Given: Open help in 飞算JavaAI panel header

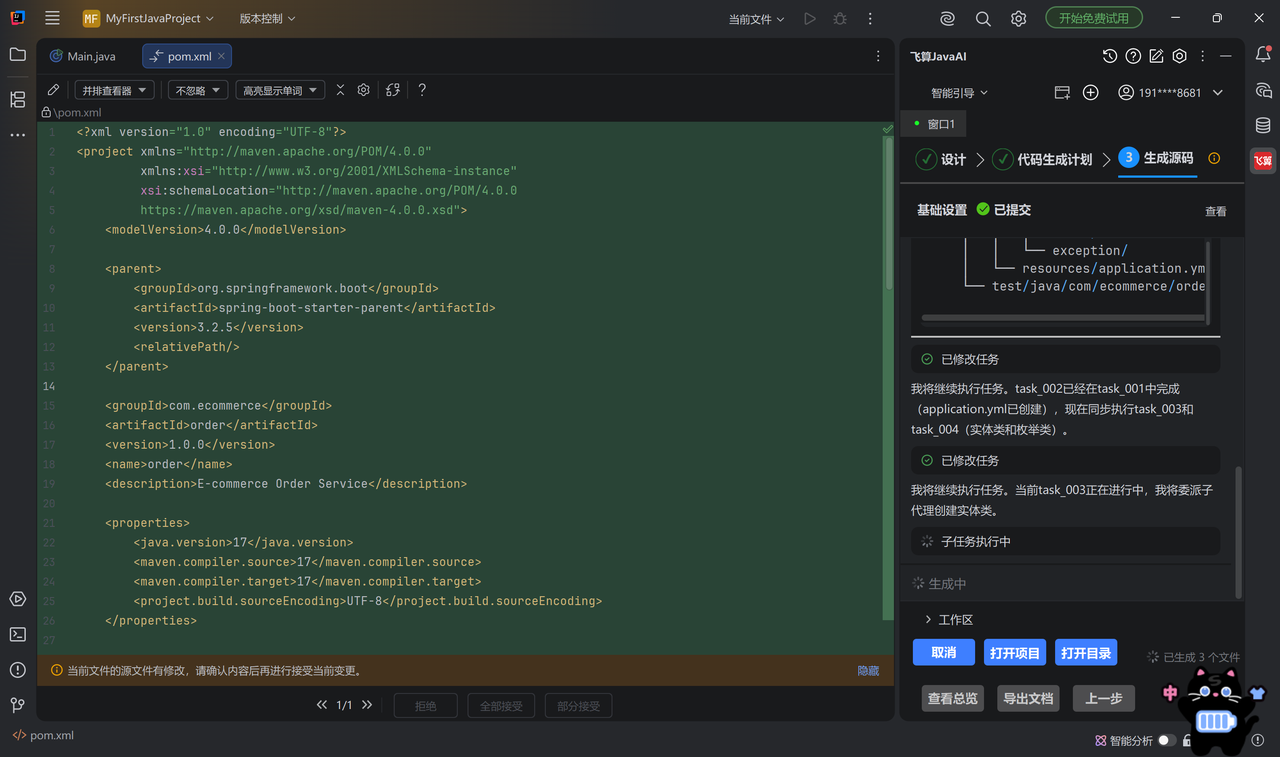Looking at the screenshot, I should click(x=1133, y=56).
